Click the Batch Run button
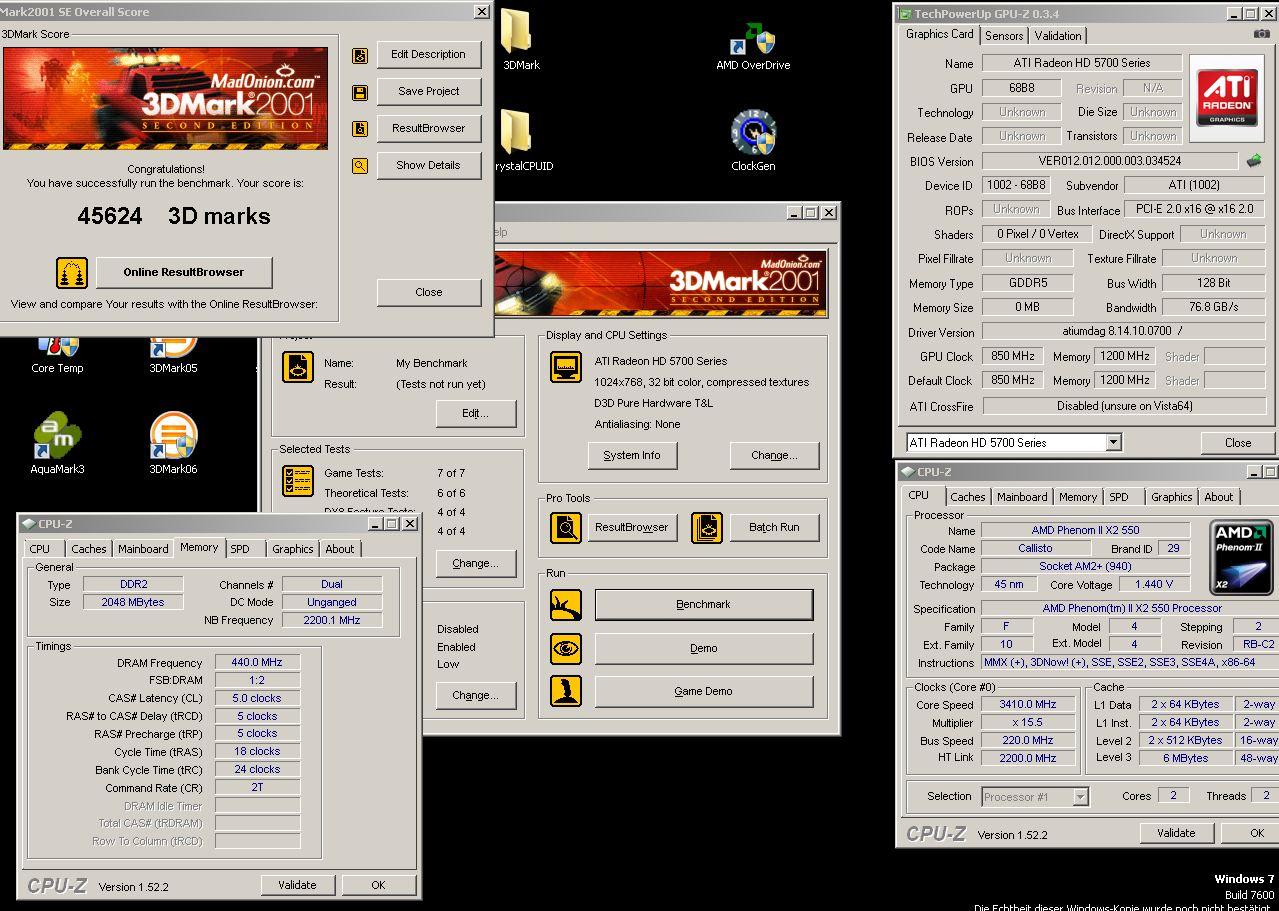 (x=774, y=527)
